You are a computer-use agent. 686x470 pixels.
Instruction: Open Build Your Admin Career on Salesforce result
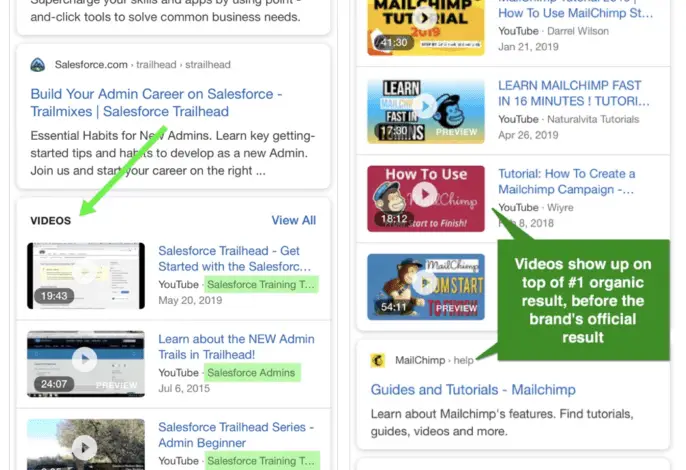tap(156, 102)
